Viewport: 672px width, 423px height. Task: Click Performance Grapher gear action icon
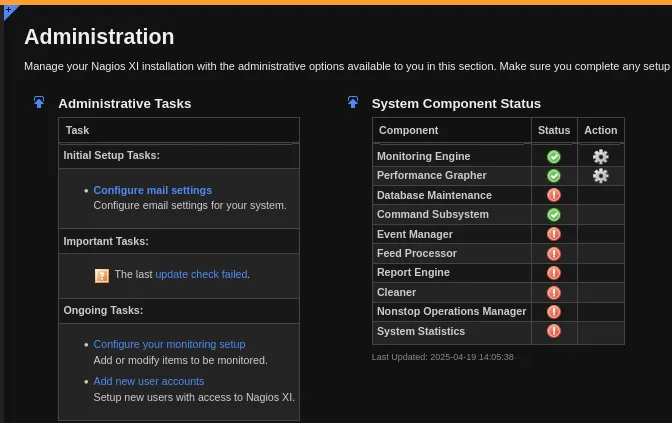click(x=600, y=176)
